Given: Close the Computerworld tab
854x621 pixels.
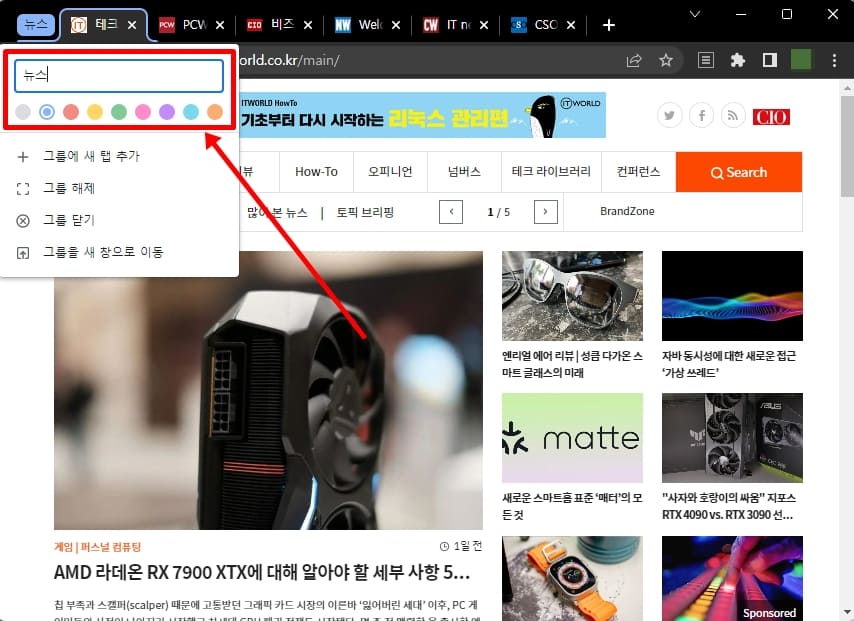Looking at the screenshot, I should click(484, 25).
